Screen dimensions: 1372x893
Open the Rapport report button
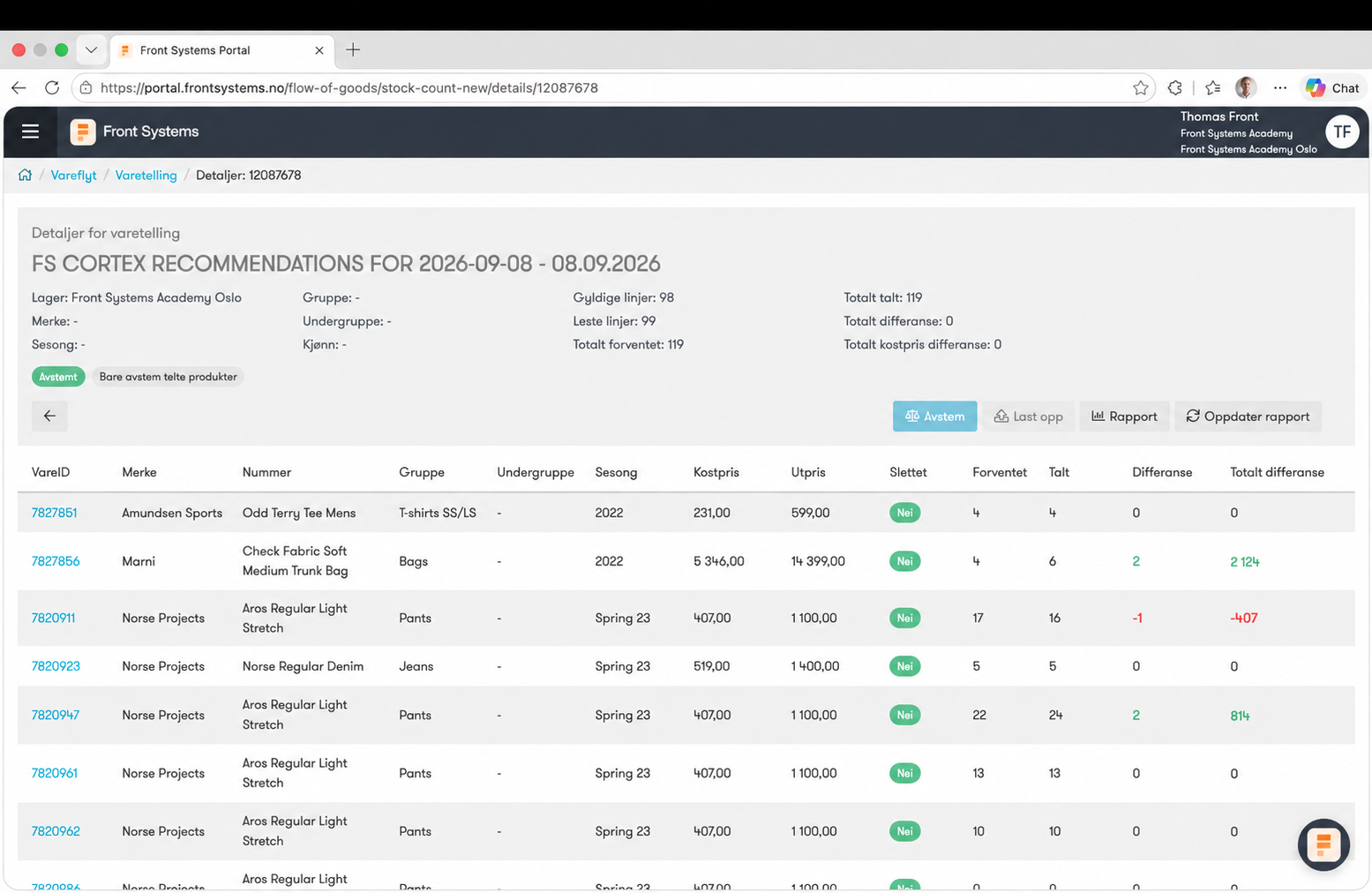[x=1124, y=416]
